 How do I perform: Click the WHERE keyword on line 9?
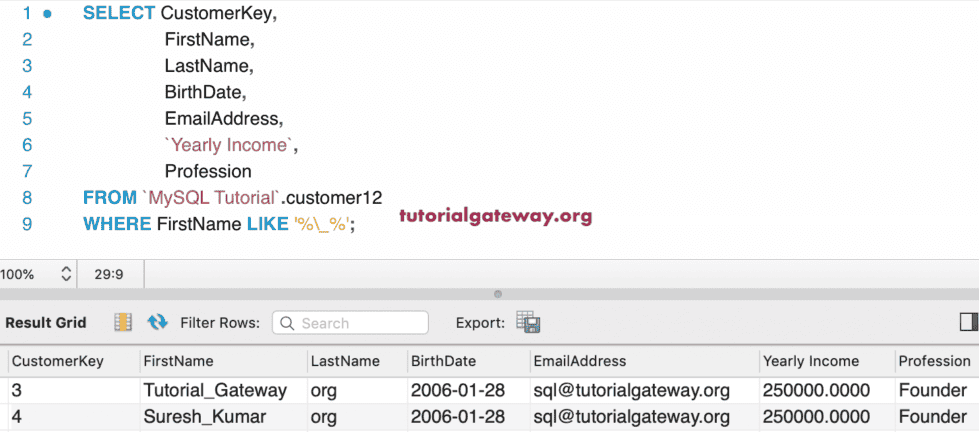tap(117, 223)
